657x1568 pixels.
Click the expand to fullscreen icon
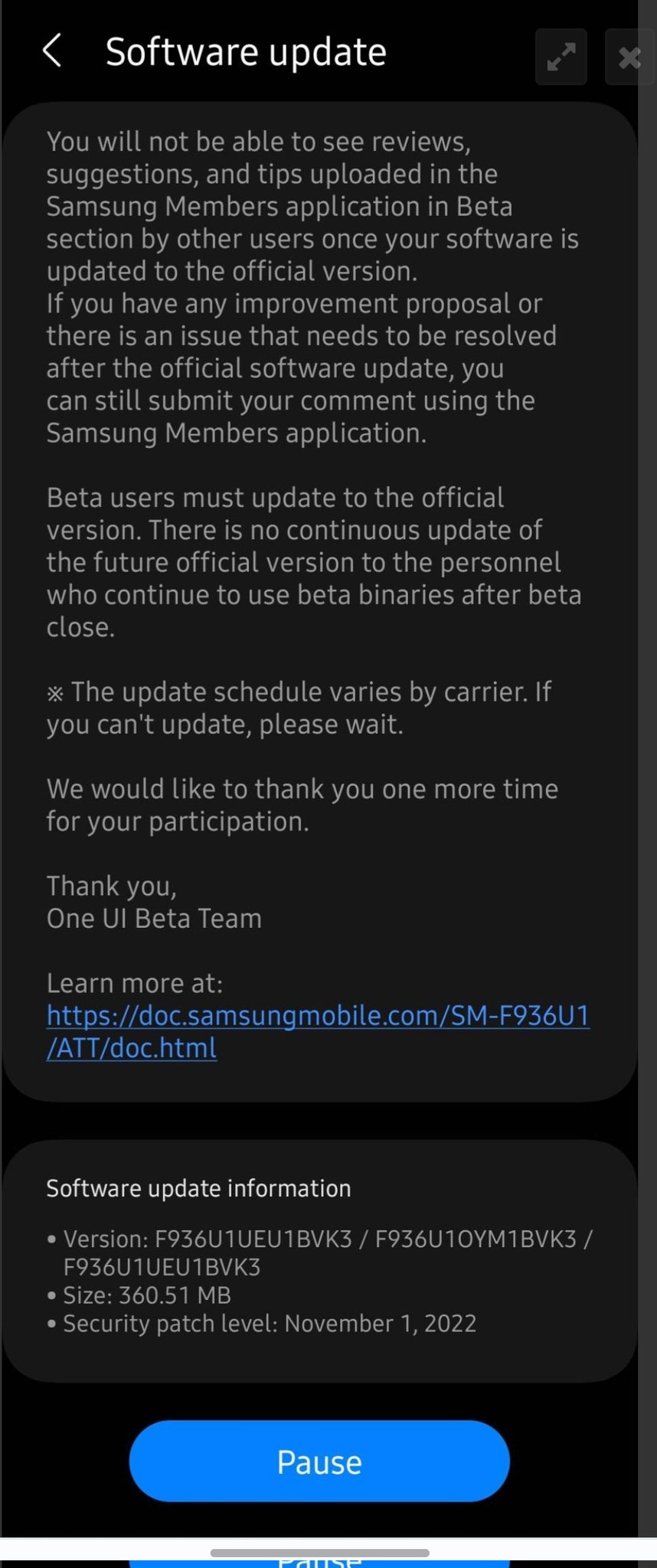click(561, 57)
